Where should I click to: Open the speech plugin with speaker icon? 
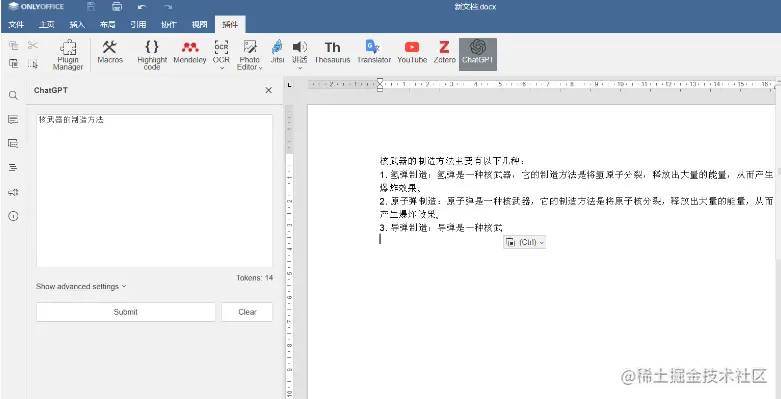(x=299, y=51)
